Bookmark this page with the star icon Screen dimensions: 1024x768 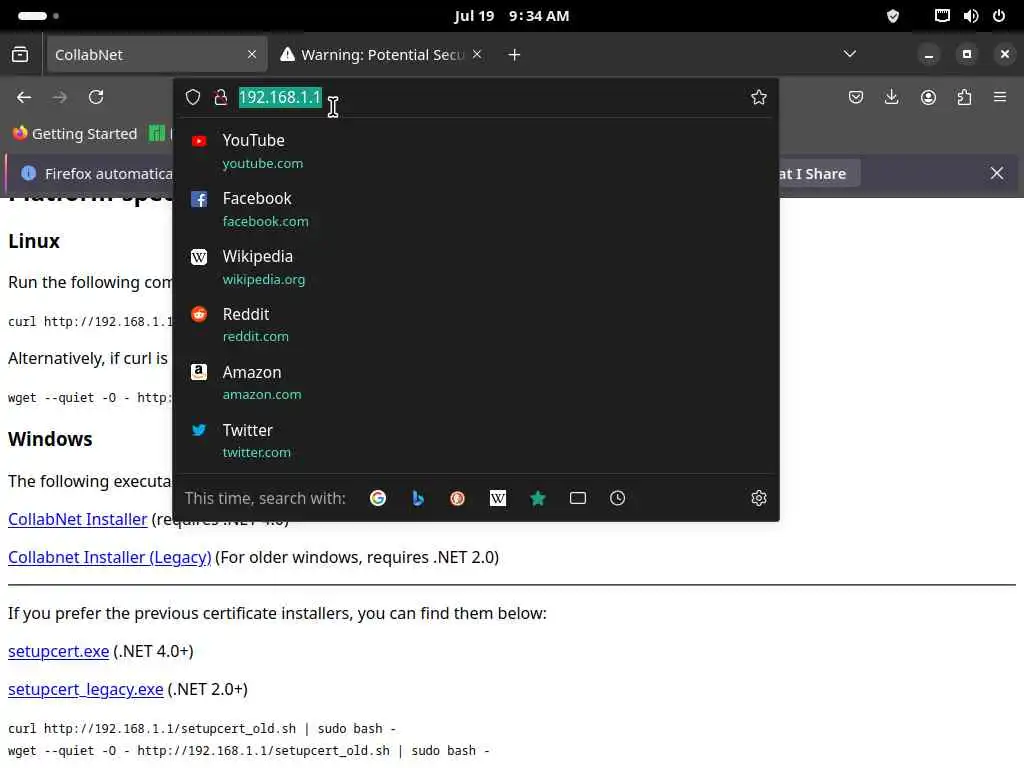(758, 97)
